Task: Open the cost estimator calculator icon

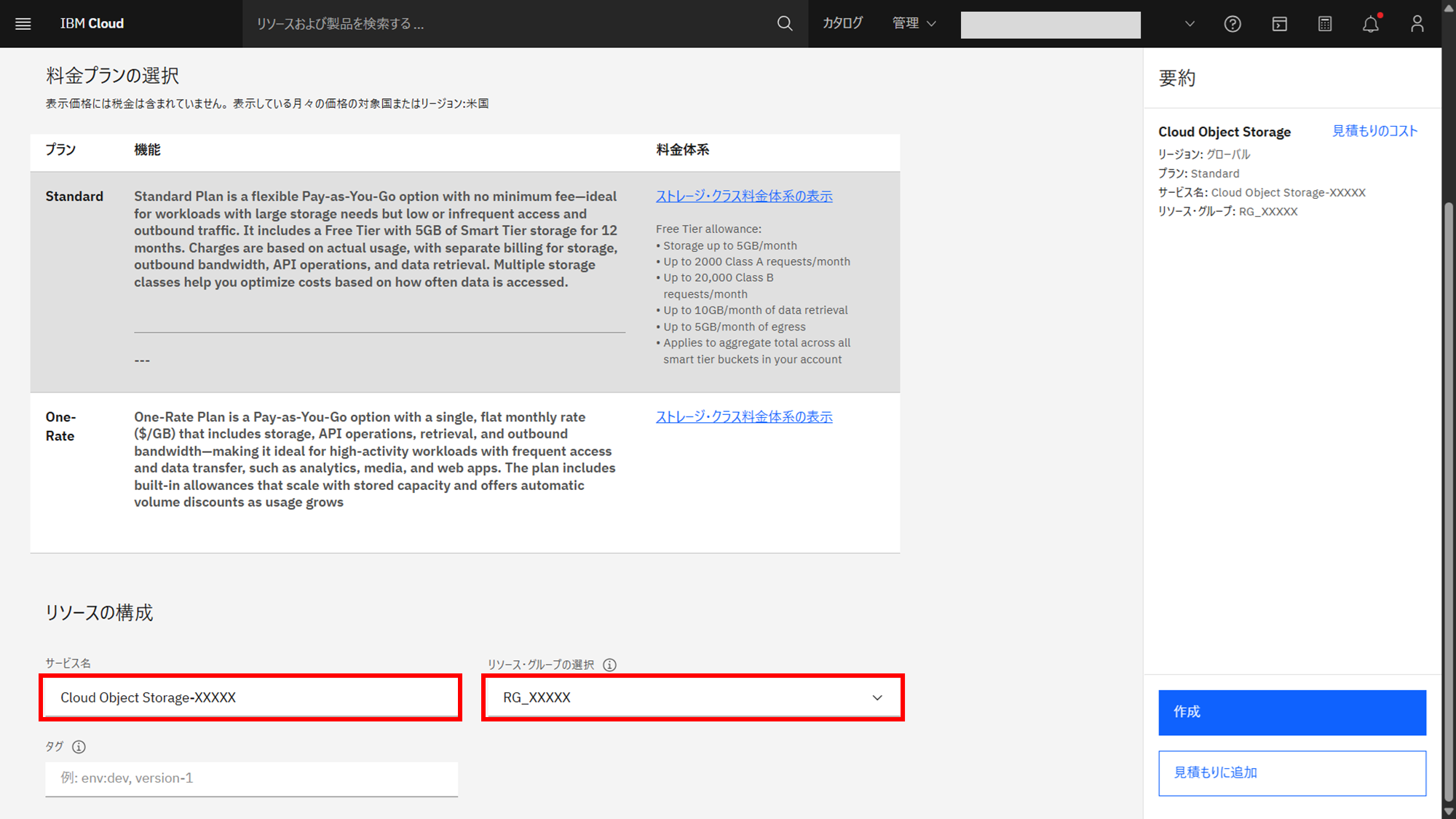Action: (1325, 24)
